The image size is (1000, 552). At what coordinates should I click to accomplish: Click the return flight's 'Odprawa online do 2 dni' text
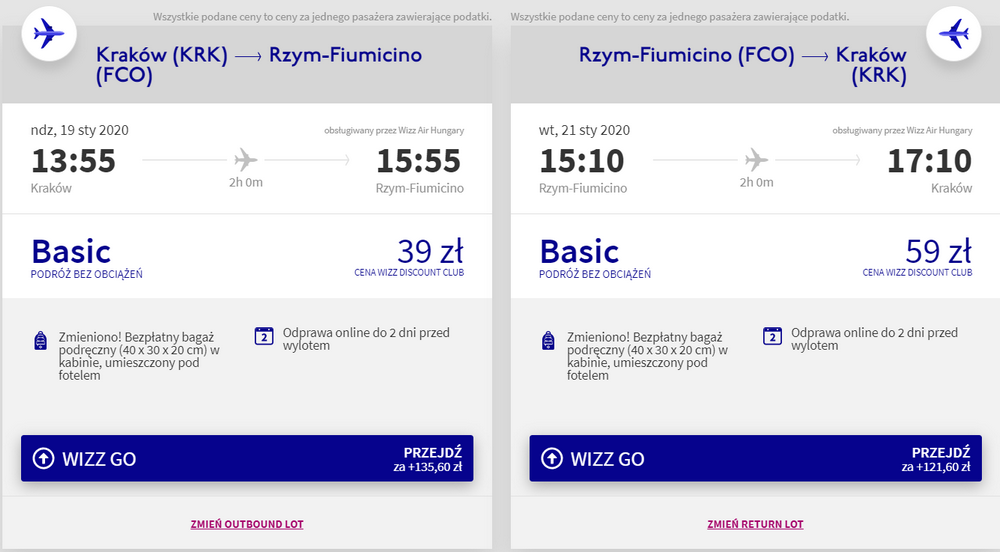pyautogui.click(x=874, y=338)
